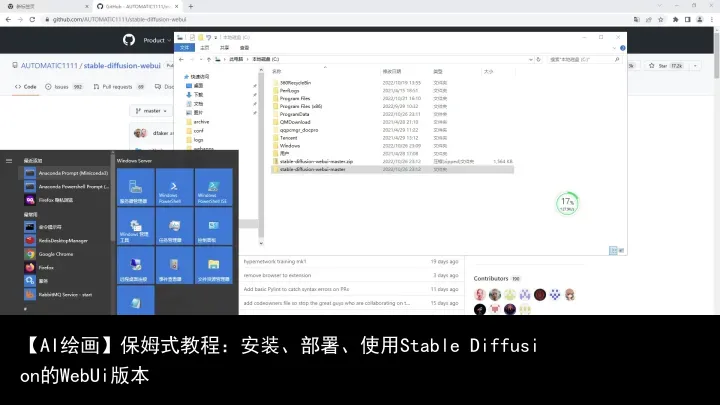The height and width of the screenshot is (405, 720).
Task: Expand the Explorer address bar history dropdown
Action: 531,59
